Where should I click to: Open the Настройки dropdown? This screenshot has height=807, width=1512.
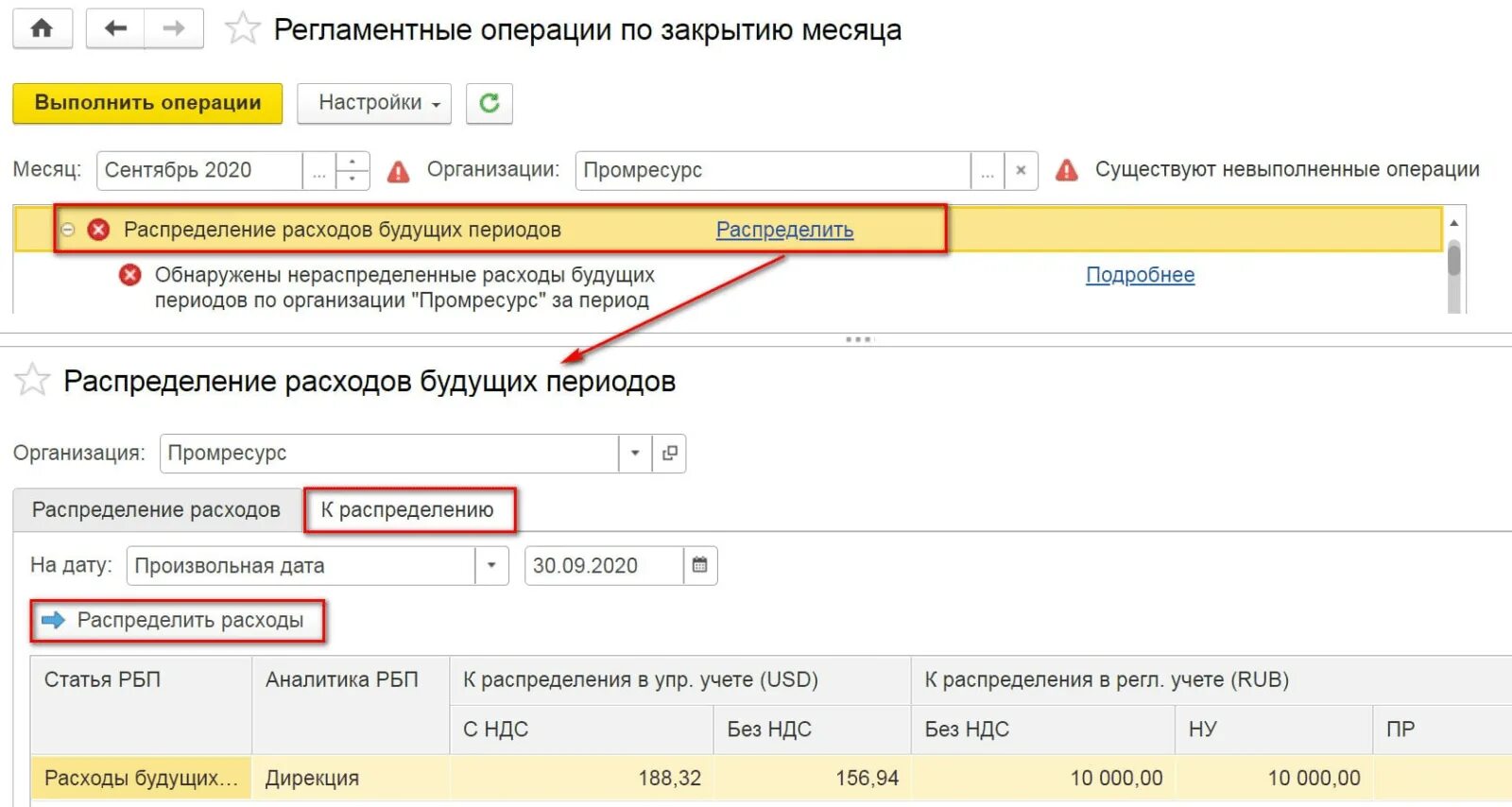(x=374, y=103)
